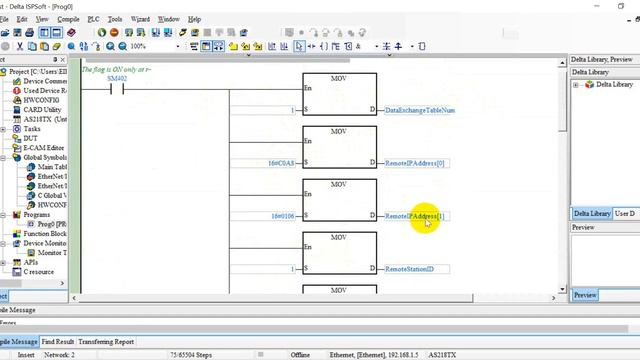Toggle the project tree panel view button

point(44,33)
